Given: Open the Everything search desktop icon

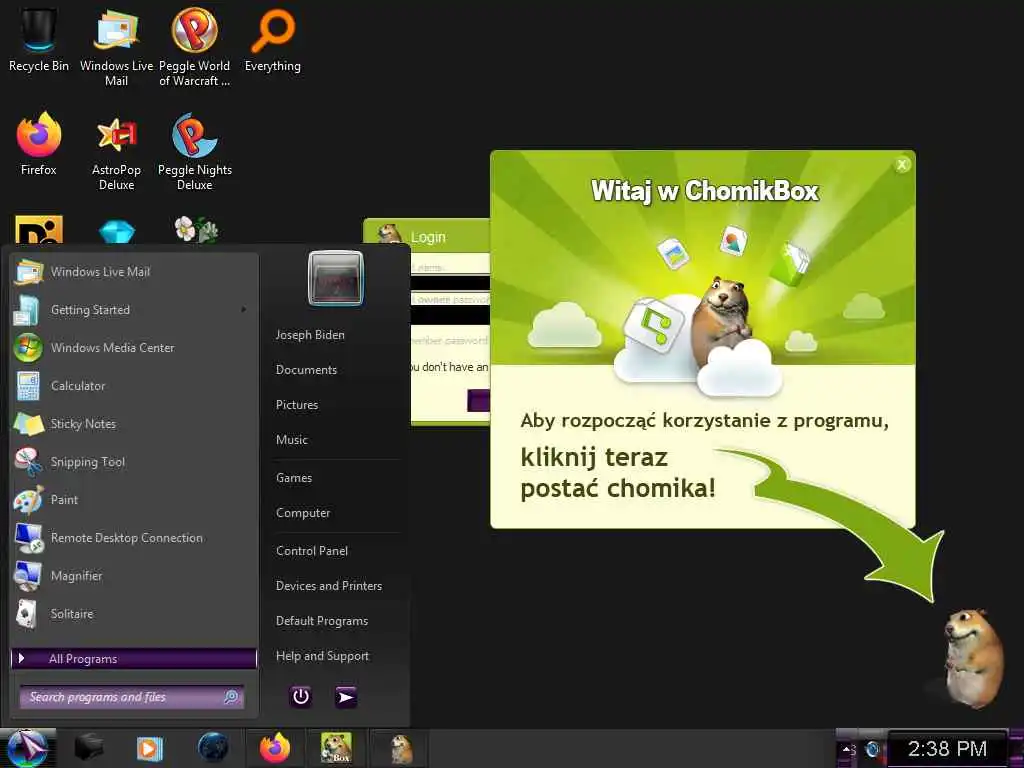Looking at the screenshot, I should point(273,39).
